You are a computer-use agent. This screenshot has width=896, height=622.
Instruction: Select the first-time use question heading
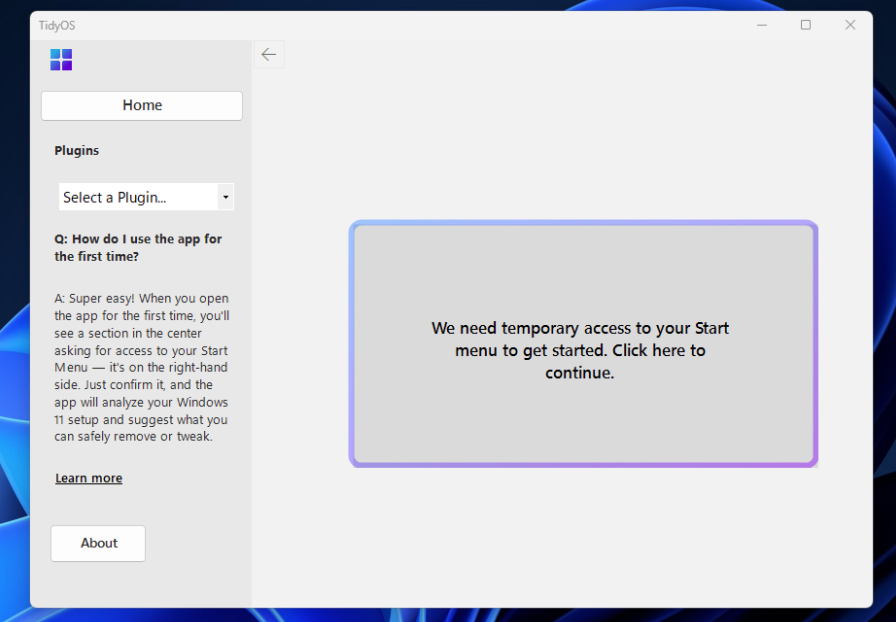[x=138, y=248]
